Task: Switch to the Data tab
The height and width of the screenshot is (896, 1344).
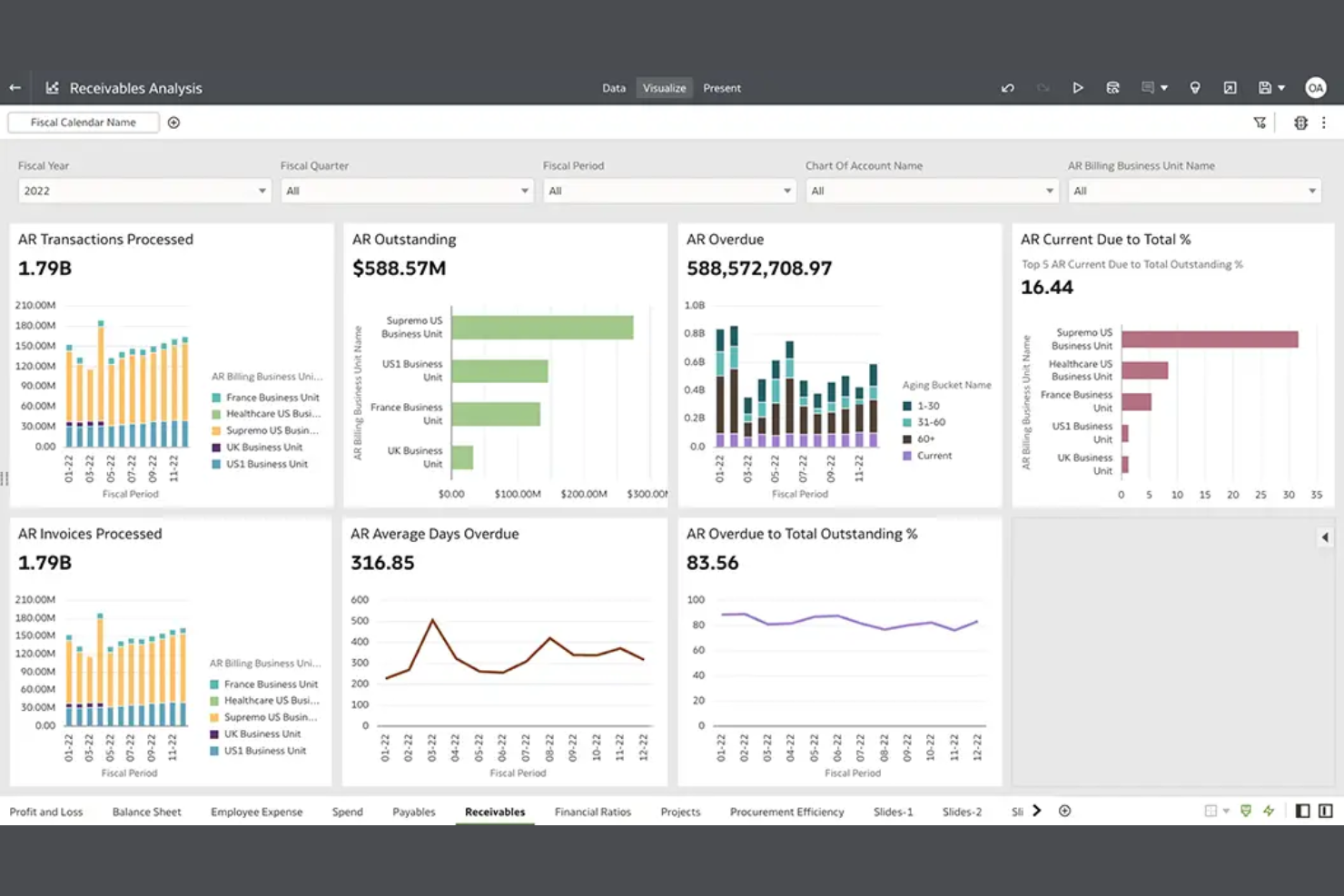Action: pyautogui.click(x=614, y=88)
